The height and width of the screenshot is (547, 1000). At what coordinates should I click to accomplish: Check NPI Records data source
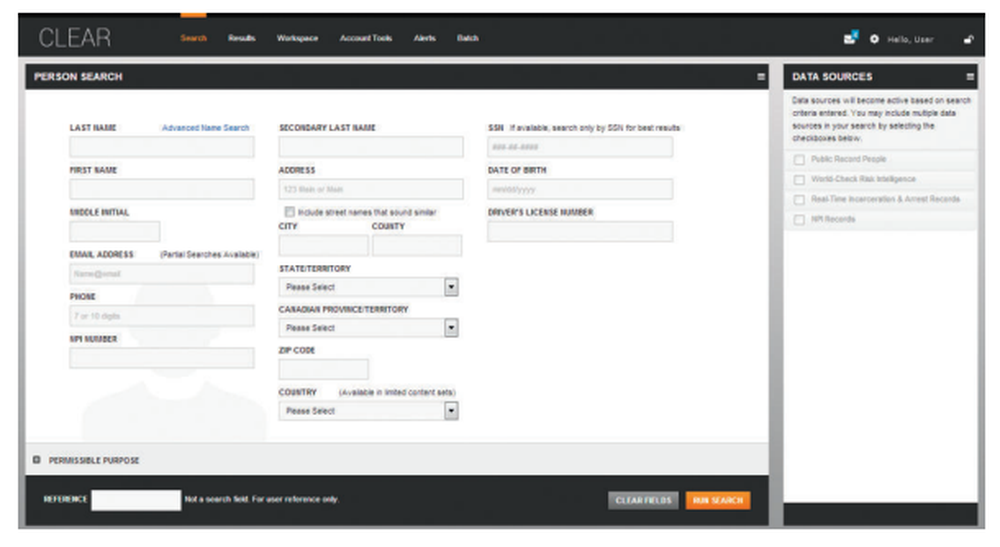coord(798,220)
